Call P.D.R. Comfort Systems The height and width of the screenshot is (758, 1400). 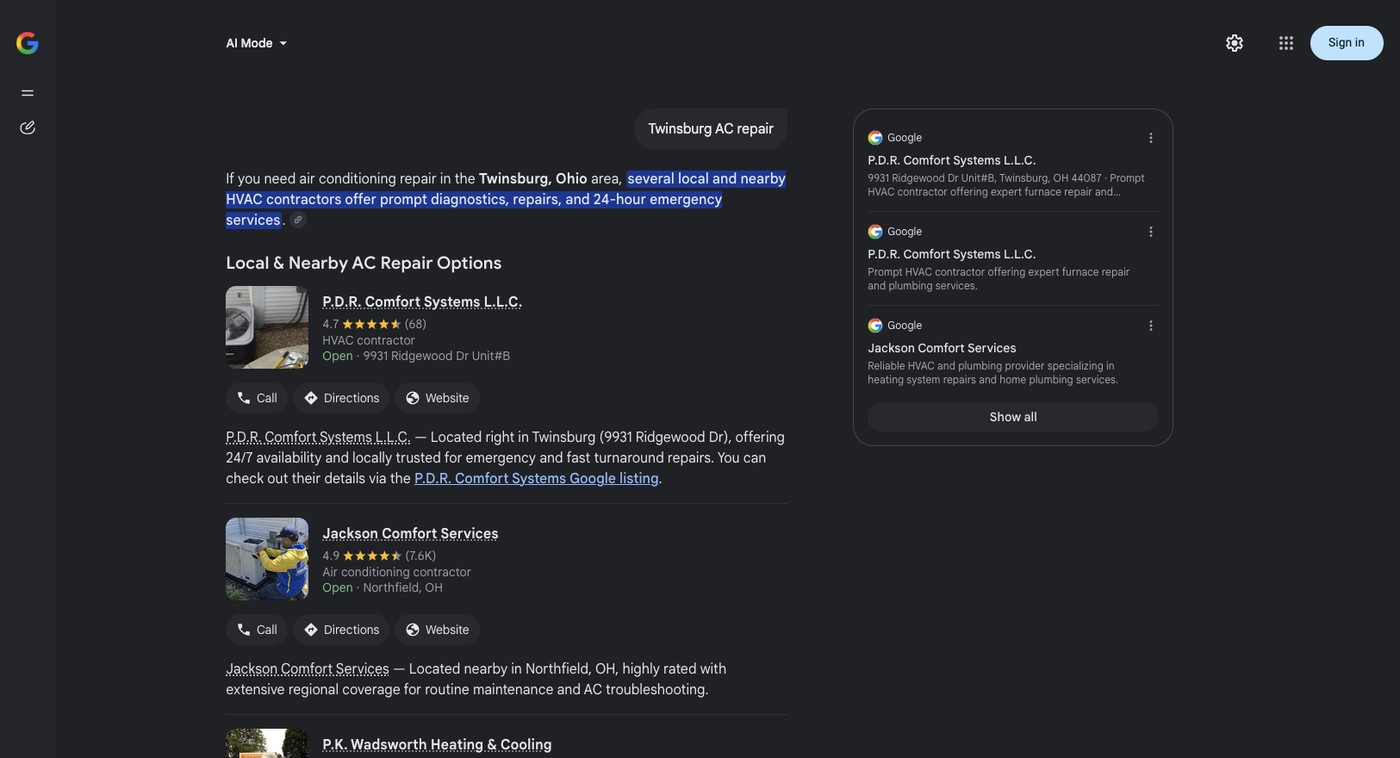coord(257,398)
